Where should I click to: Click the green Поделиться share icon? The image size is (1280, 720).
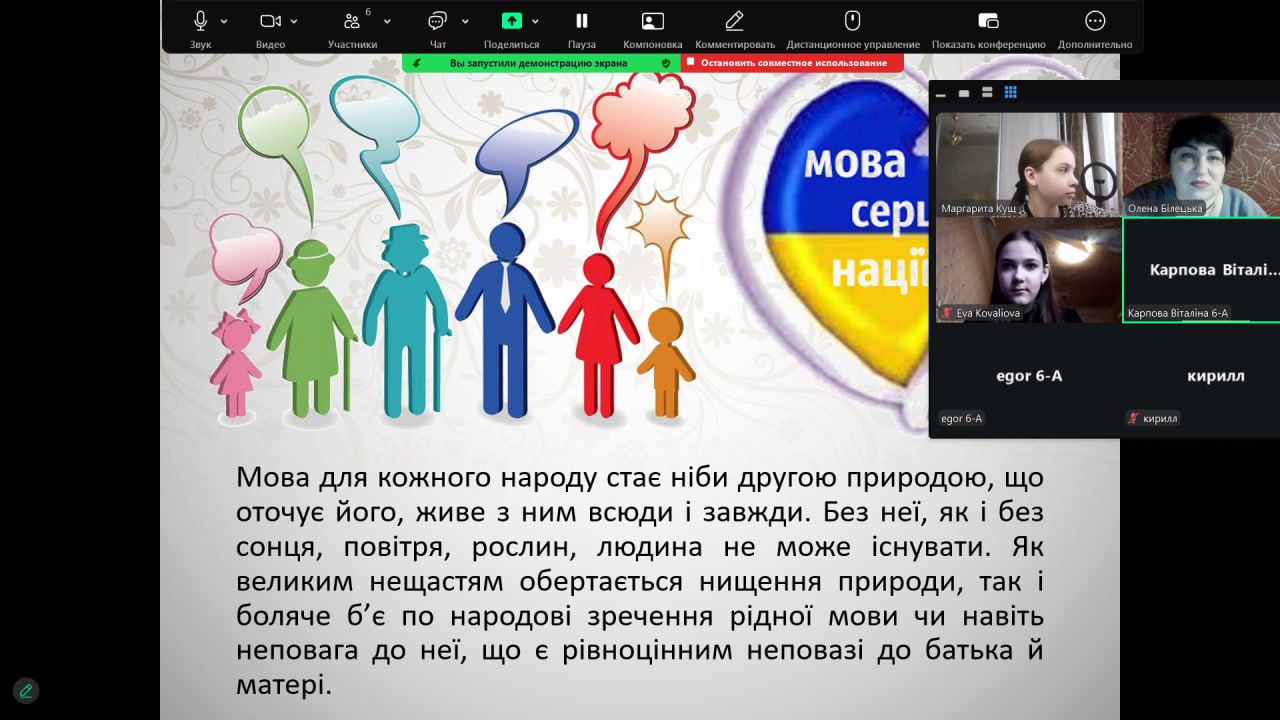(x=511, y=21)
